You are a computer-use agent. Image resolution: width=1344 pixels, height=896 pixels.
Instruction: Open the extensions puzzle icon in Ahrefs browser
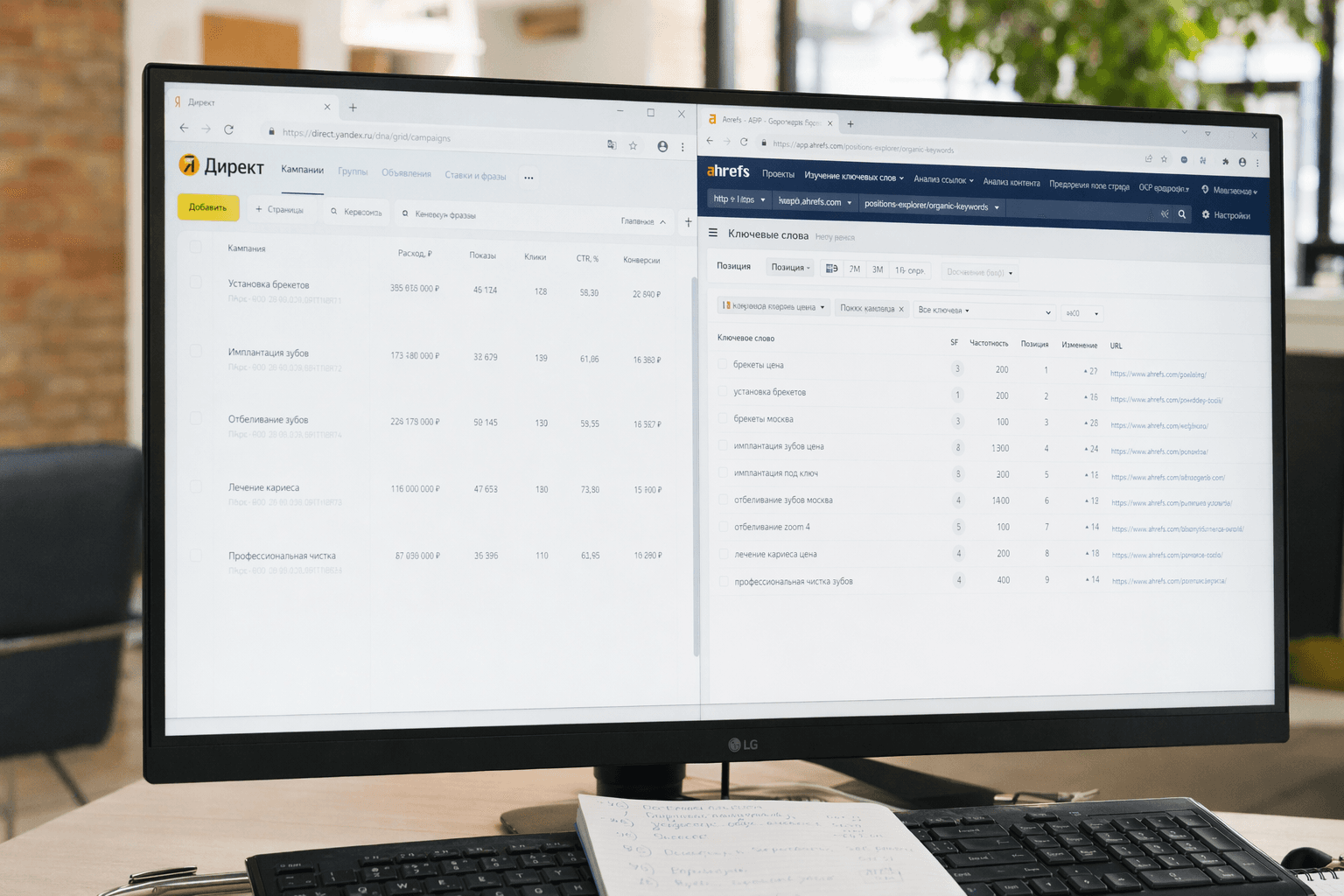(1225, 161)
